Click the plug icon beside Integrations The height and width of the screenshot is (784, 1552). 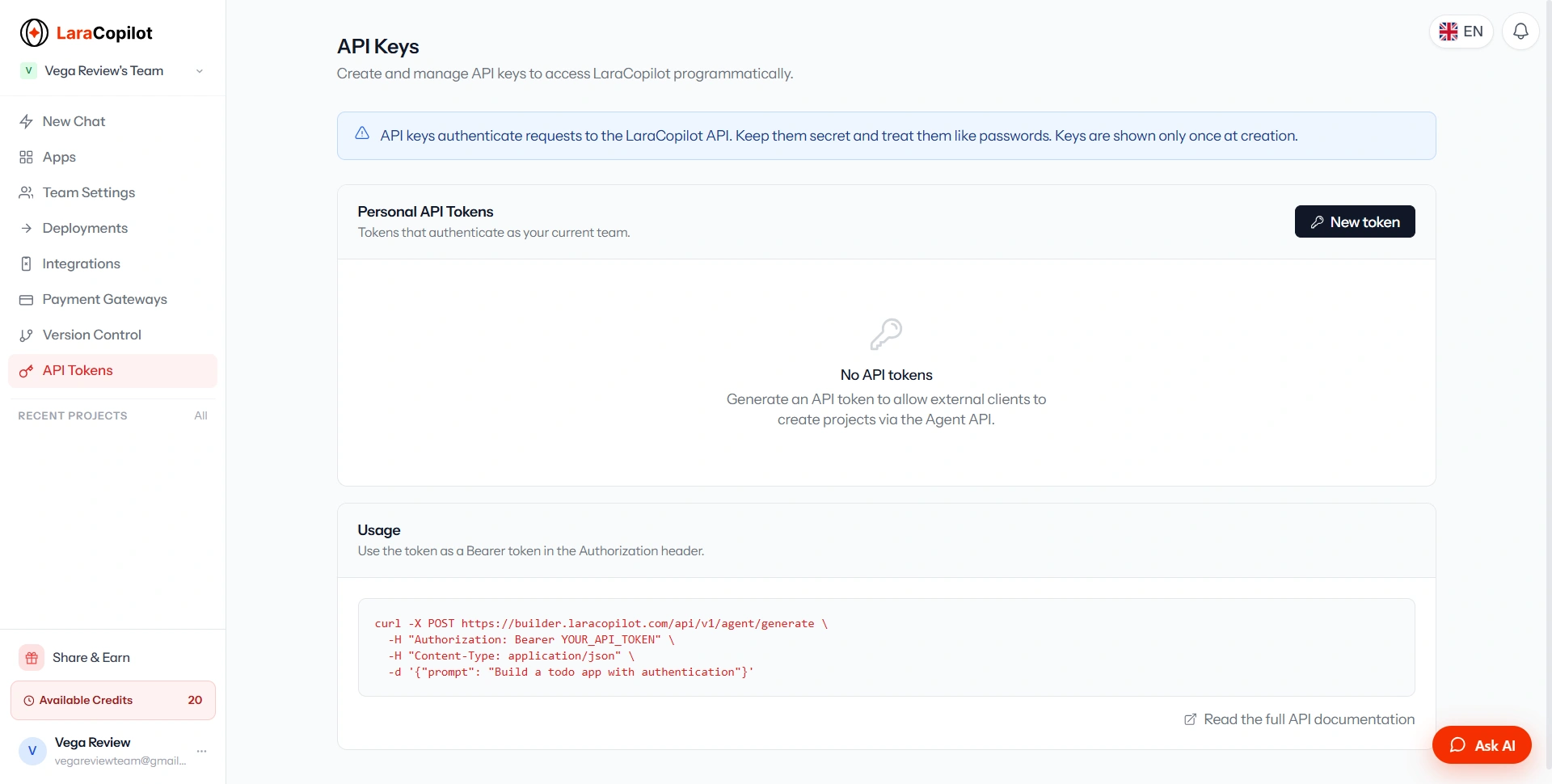point(27,263)
